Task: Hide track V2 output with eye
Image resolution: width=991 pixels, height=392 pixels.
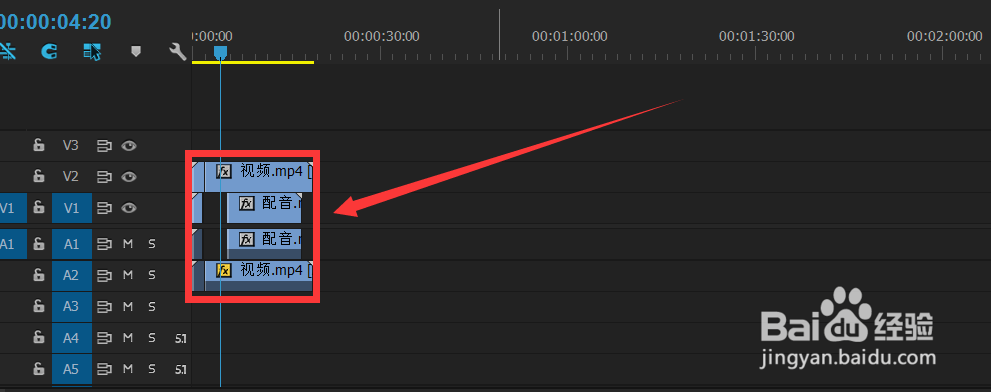Action: (x=129, y=176)
